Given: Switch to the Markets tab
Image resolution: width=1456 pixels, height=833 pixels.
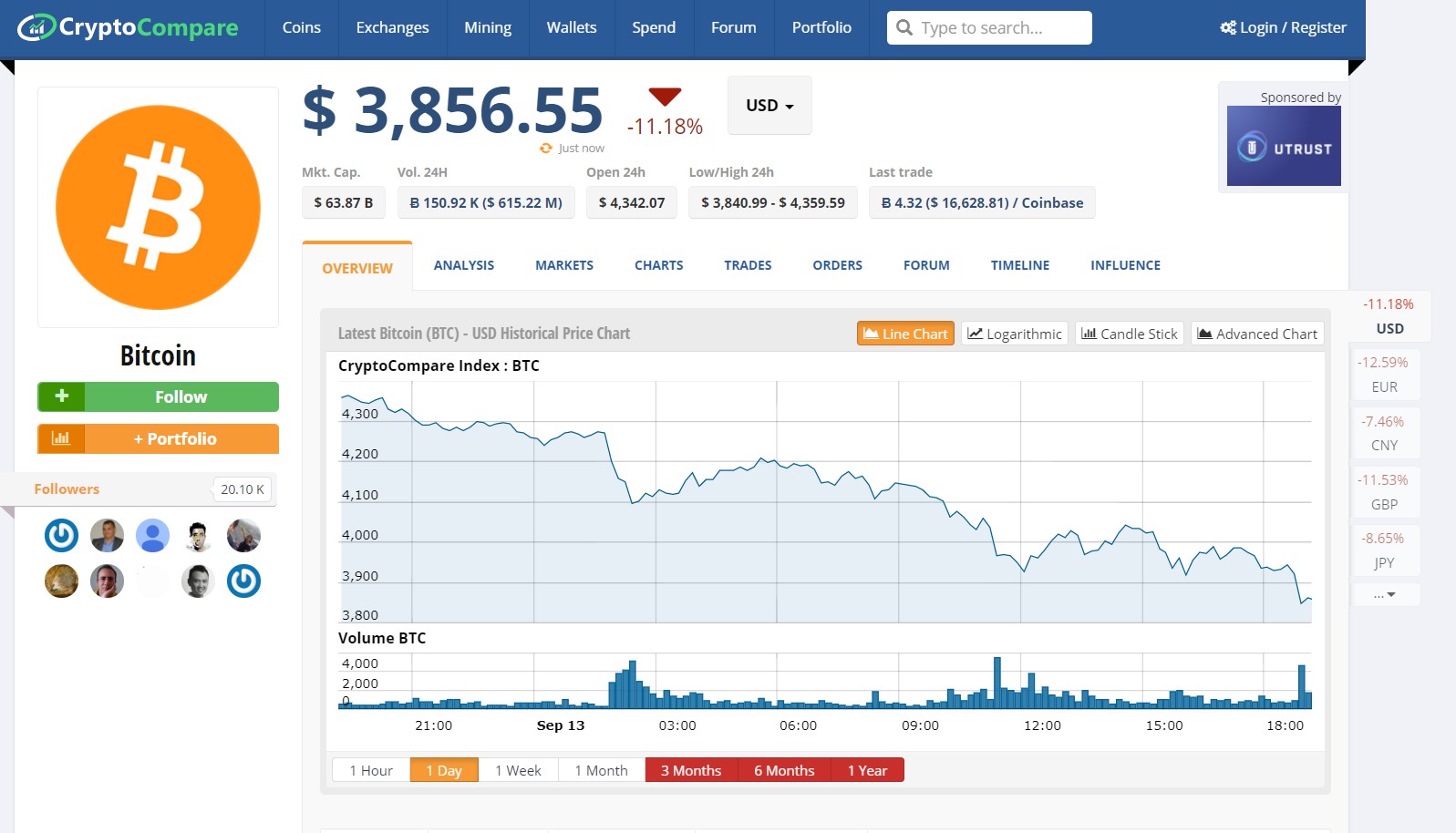Looking at the screenshot, I should 564,265.
